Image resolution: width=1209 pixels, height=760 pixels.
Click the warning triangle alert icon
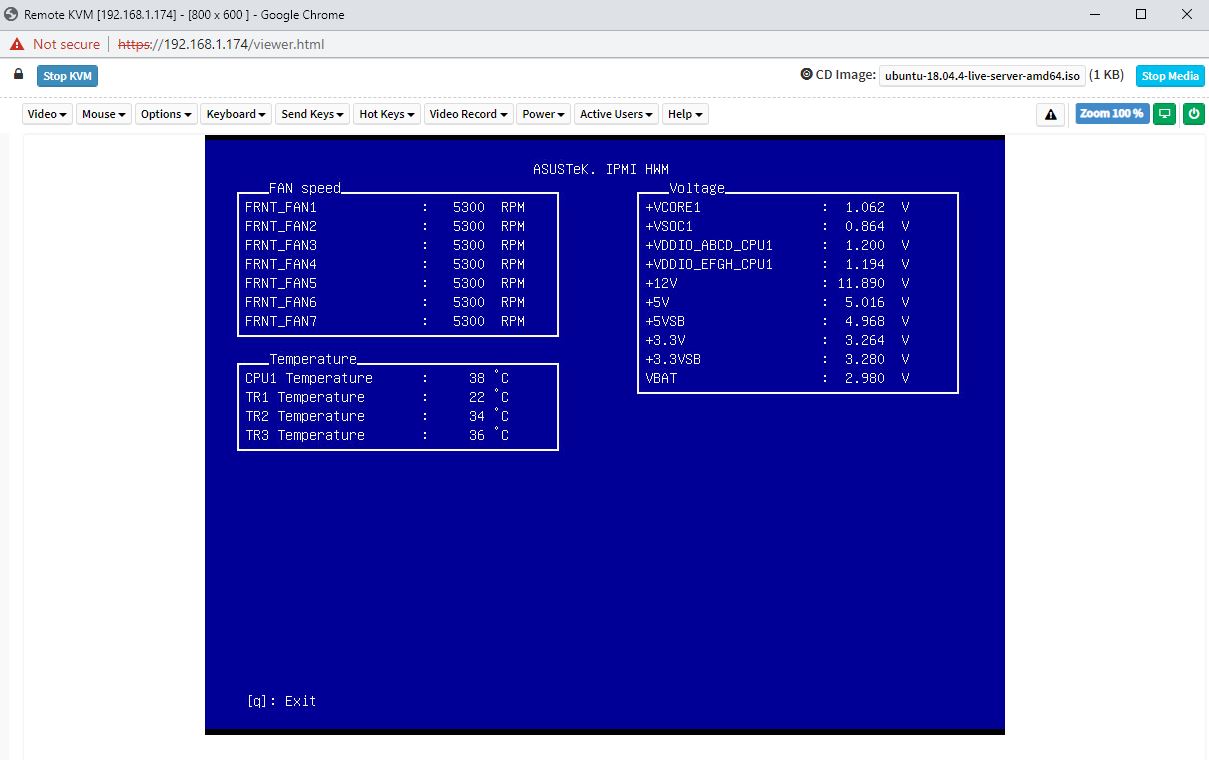point(1050,114)
